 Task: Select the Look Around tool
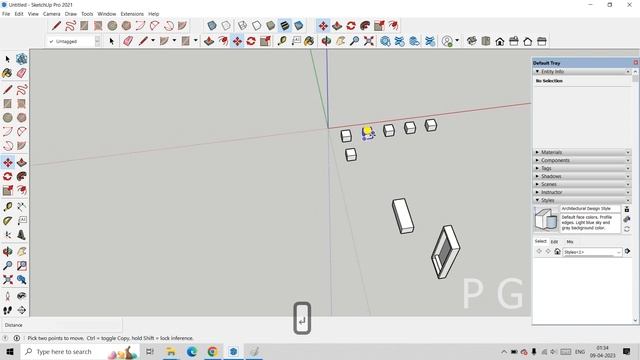coord(21,296)
